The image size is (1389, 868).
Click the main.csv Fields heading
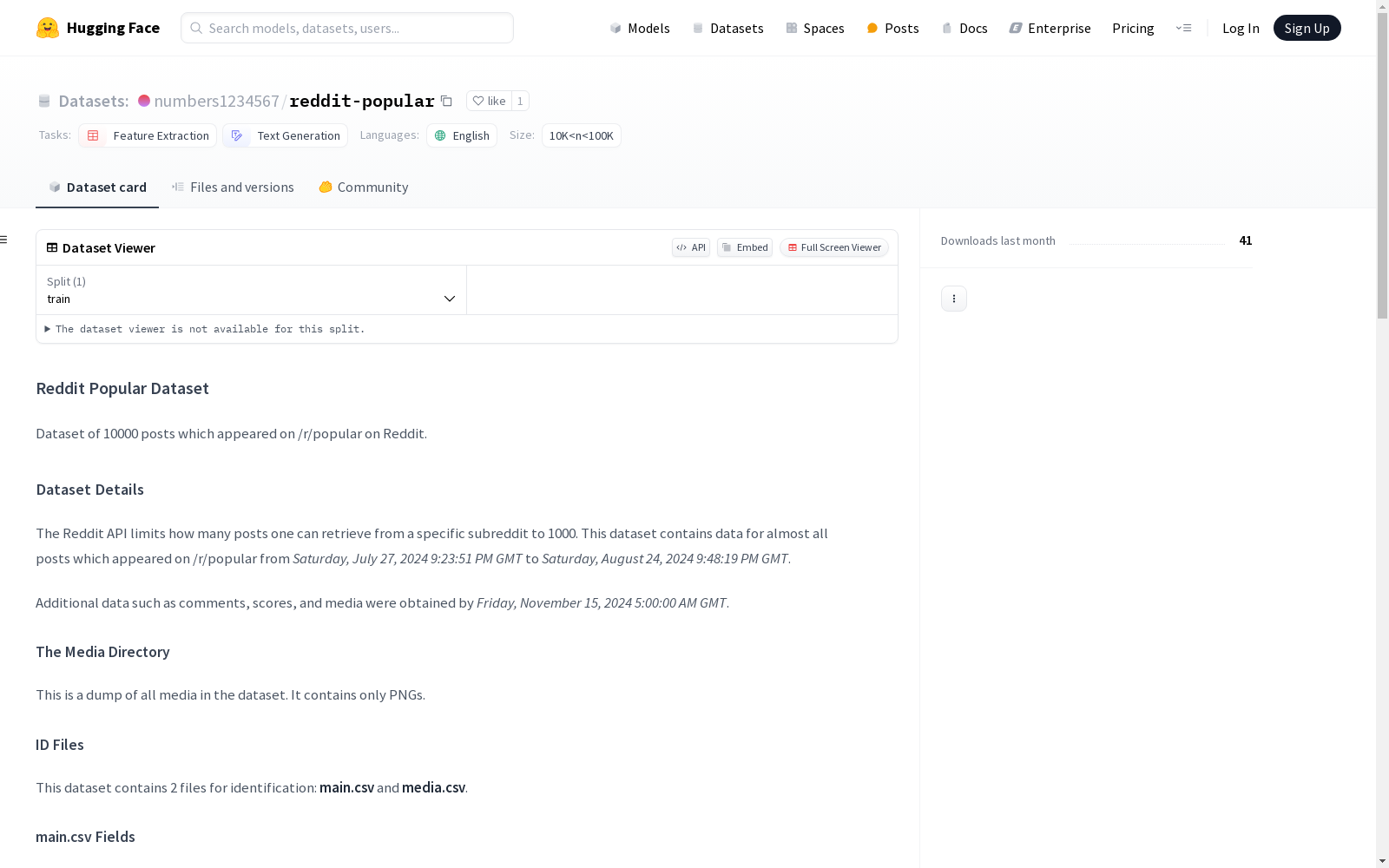[x=85, y=837]
